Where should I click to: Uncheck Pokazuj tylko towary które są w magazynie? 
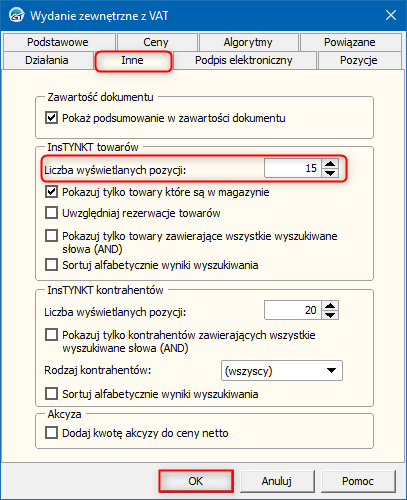click(51, 192)
